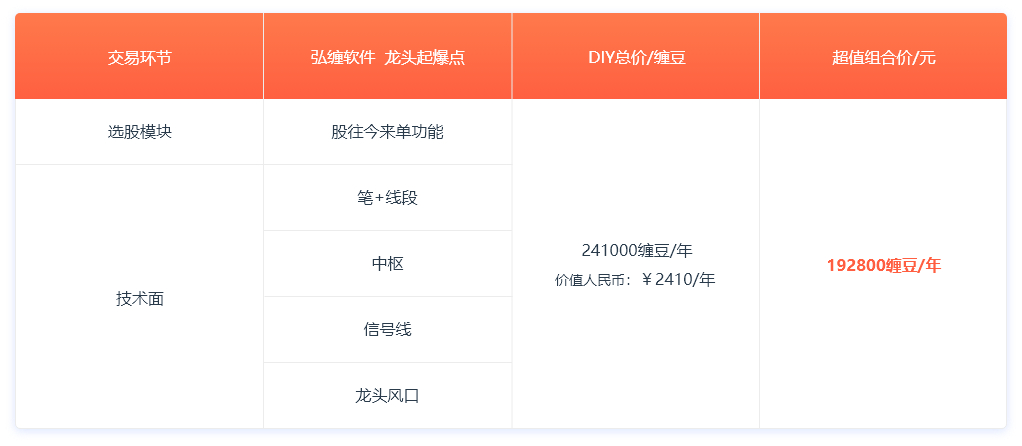Viewport: 1022px width, 446px height.
Task: Click the red 192800缠豆/年 combo price
Action: [x=884, y=265]
